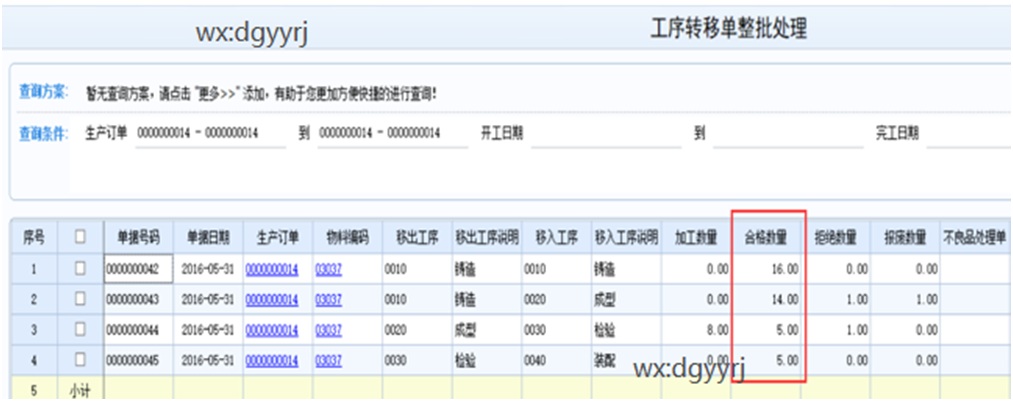The height and width of the screenshot is (401, 1013).
Task: Toggle the header select-all checkbox
Action: click(x=80, y=237)
